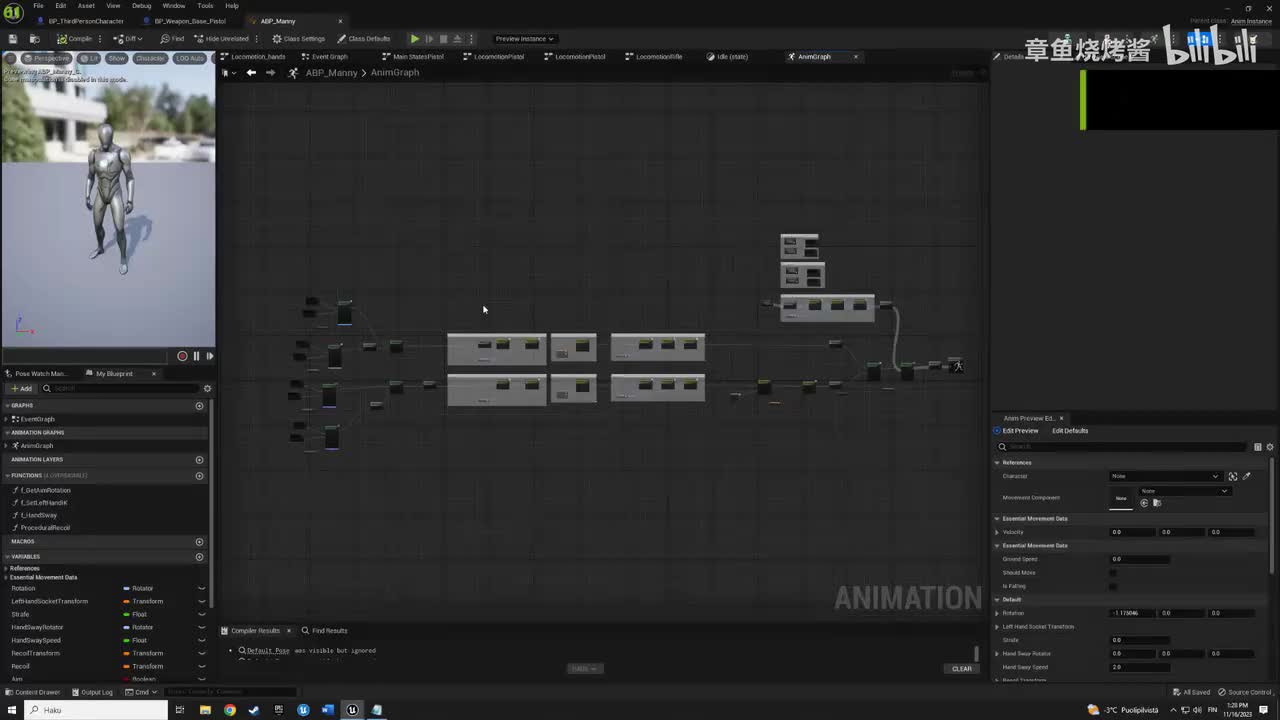Open the File menu
The width and height of the screenshot is (1280, 720).
click(x=38, y=6)
